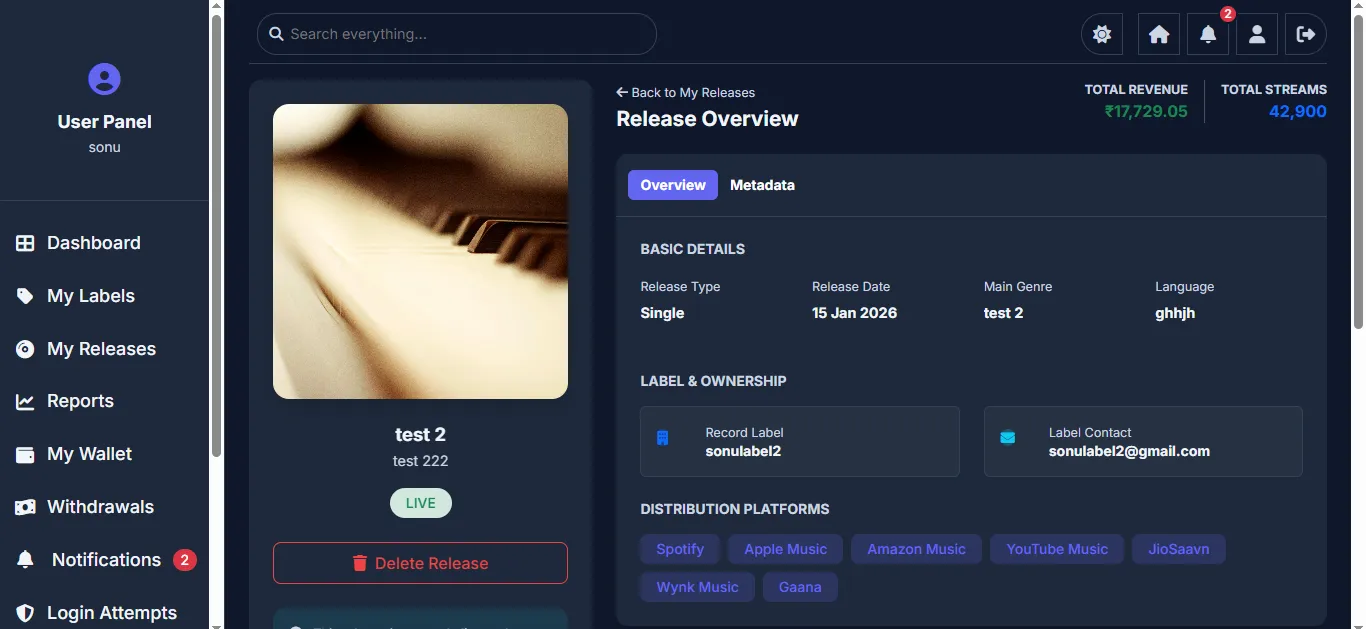Open Dashboard from the sidebar
The image size is (1366, 629).
point(105,243)
